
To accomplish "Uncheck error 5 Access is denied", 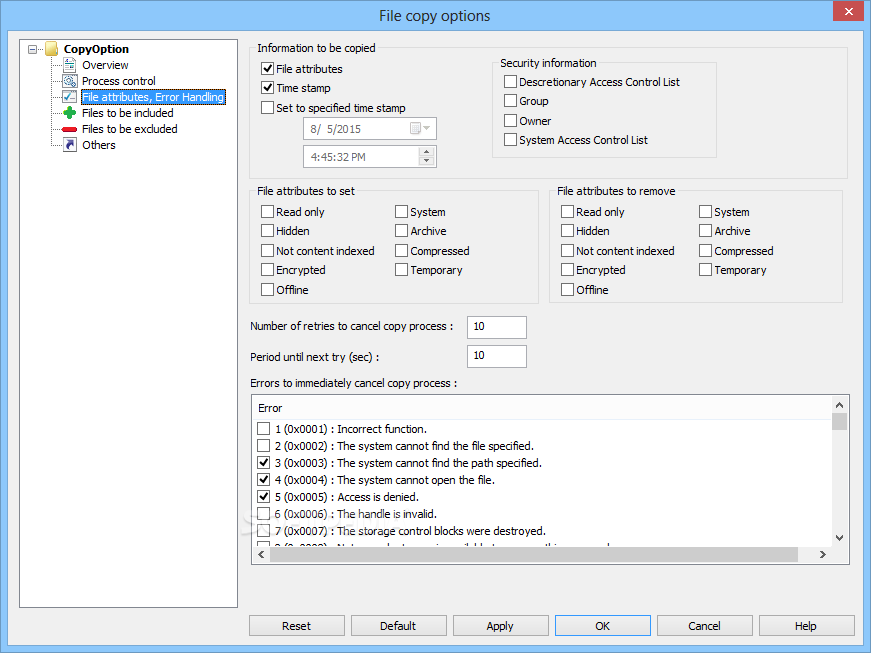I will (x=263, y=496).
